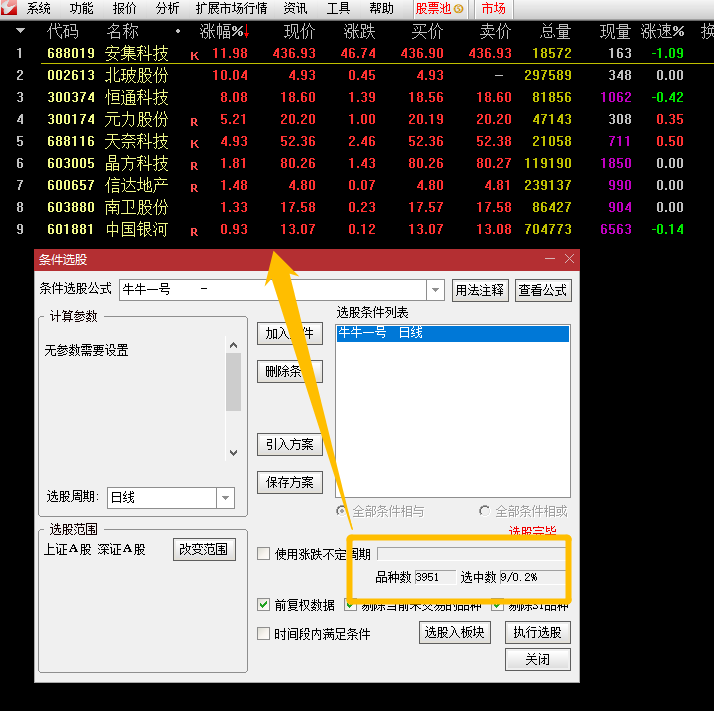Open the 帮助 menu

pos(381,8)
